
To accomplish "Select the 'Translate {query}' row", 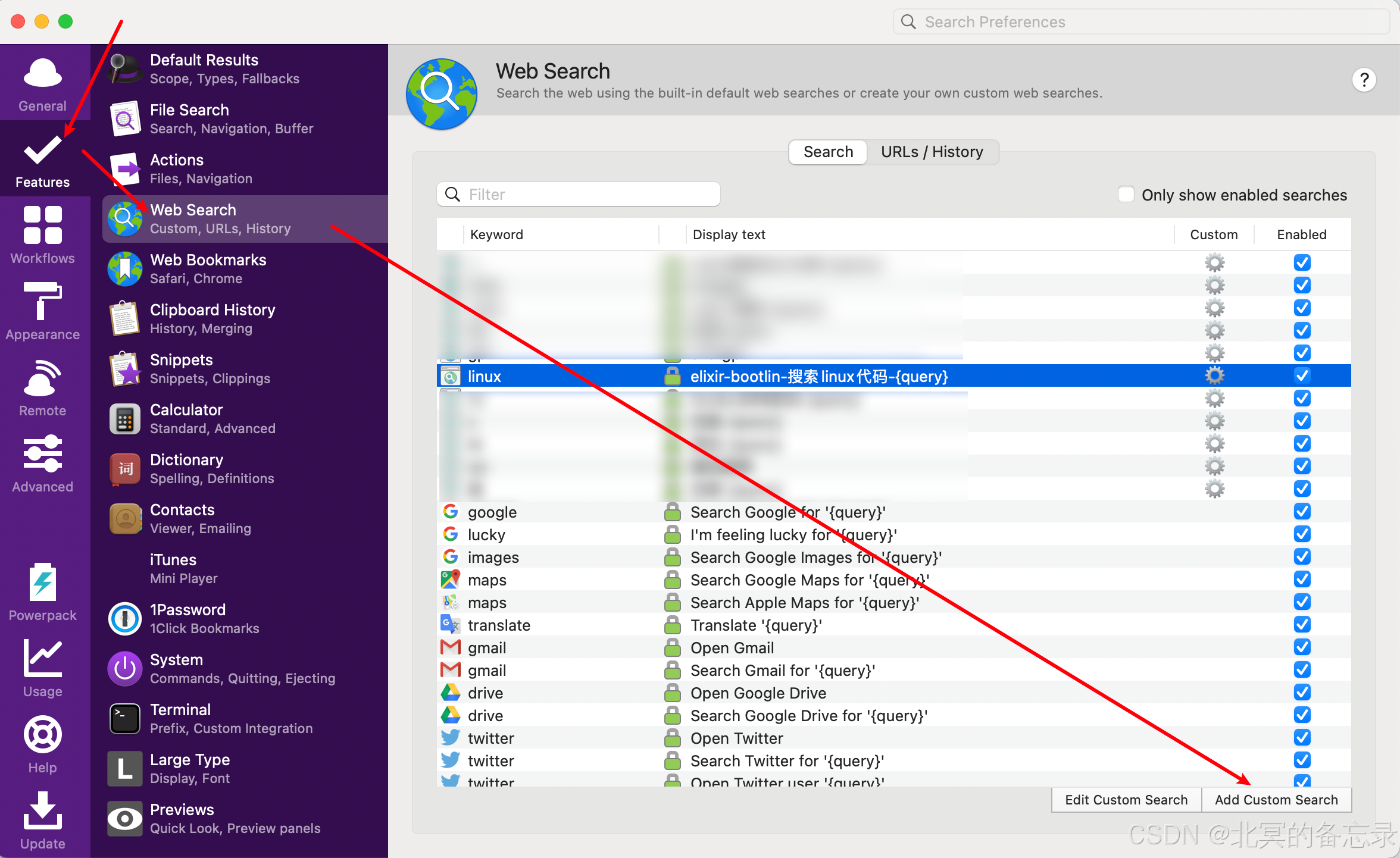I will [x=893, y=625].
